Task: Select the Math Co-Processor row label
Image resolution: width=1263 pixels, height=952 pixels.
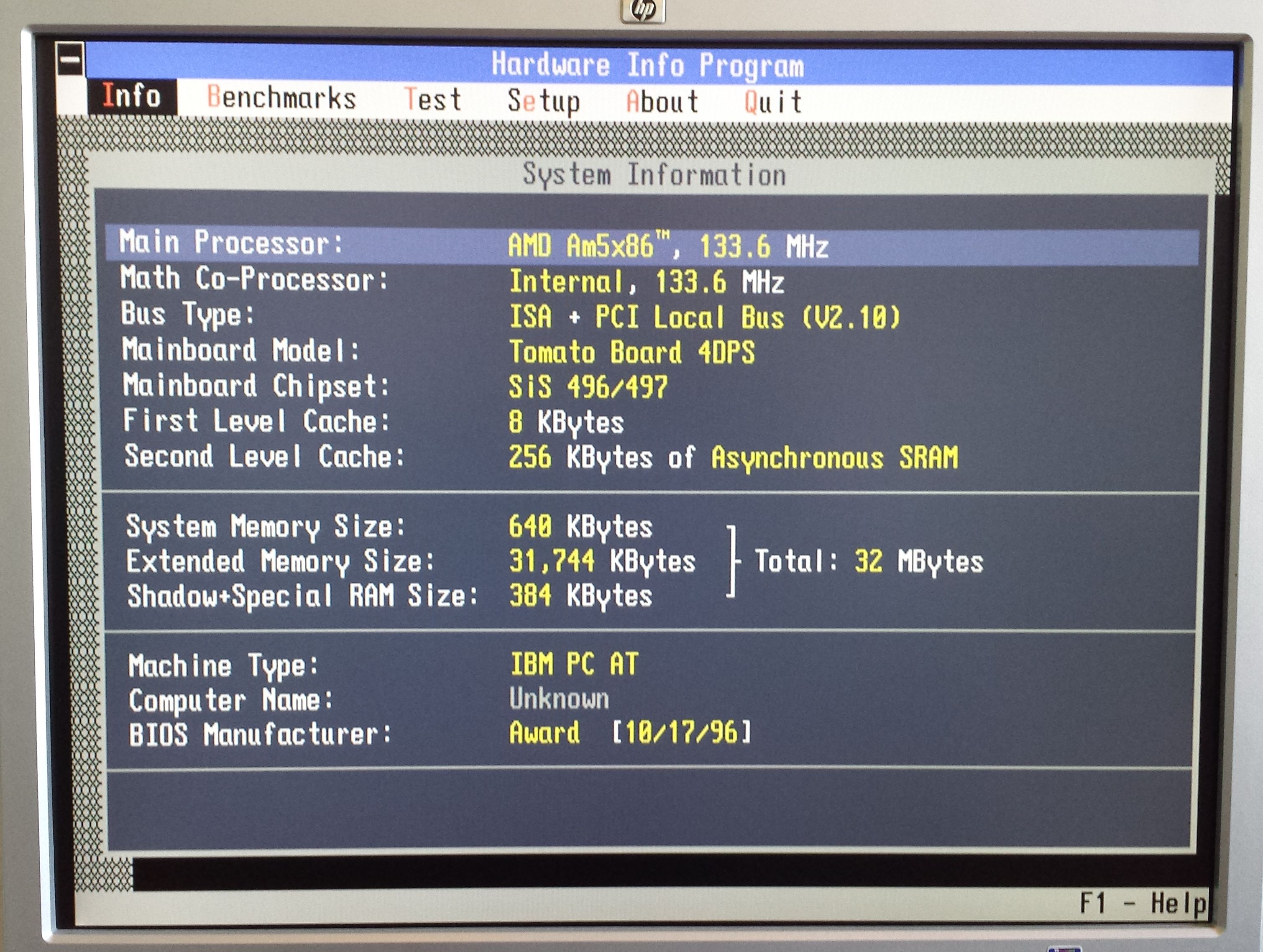Action: click(x=254, y=279)
